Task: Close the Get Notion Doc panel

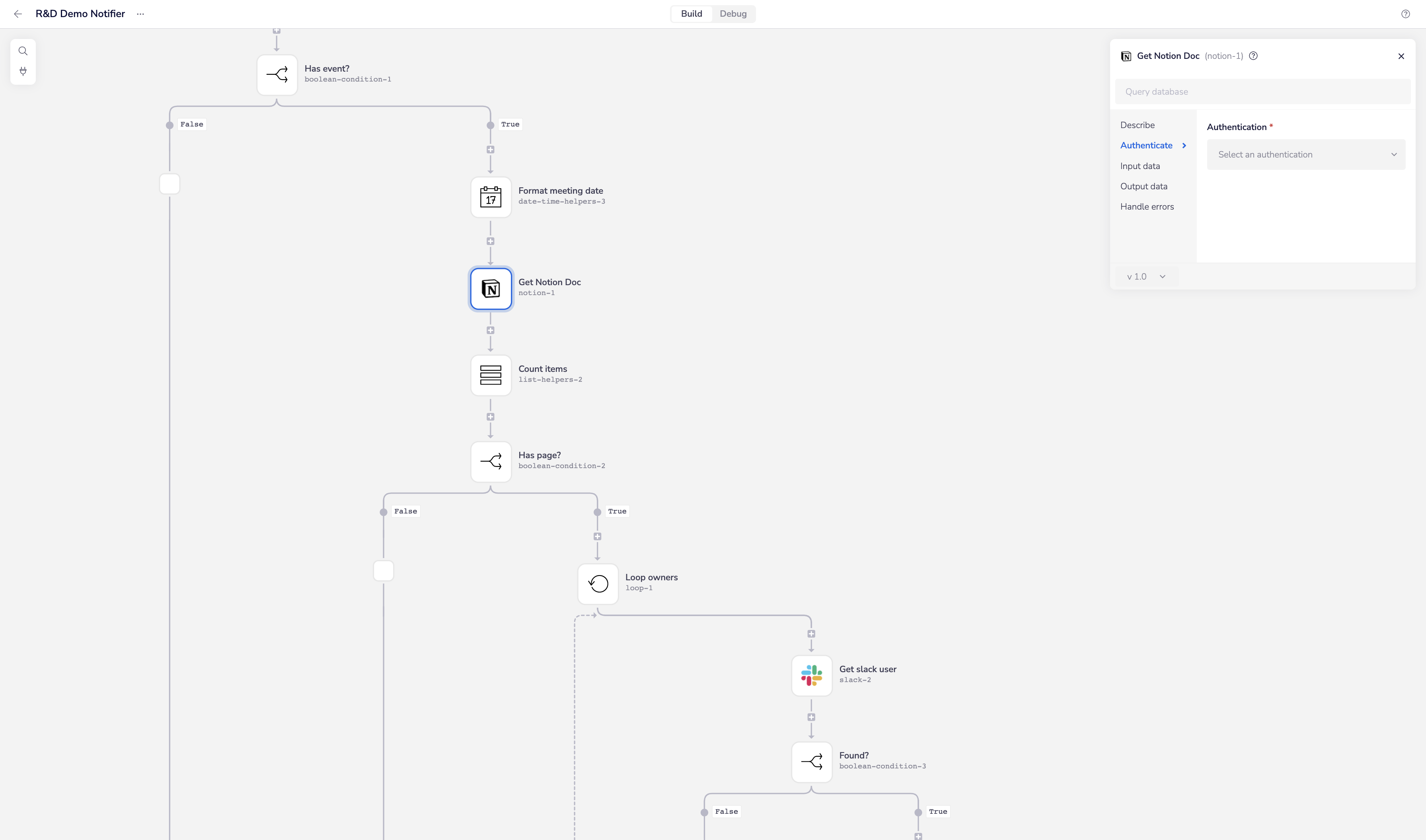Action: click(1401, 56)
